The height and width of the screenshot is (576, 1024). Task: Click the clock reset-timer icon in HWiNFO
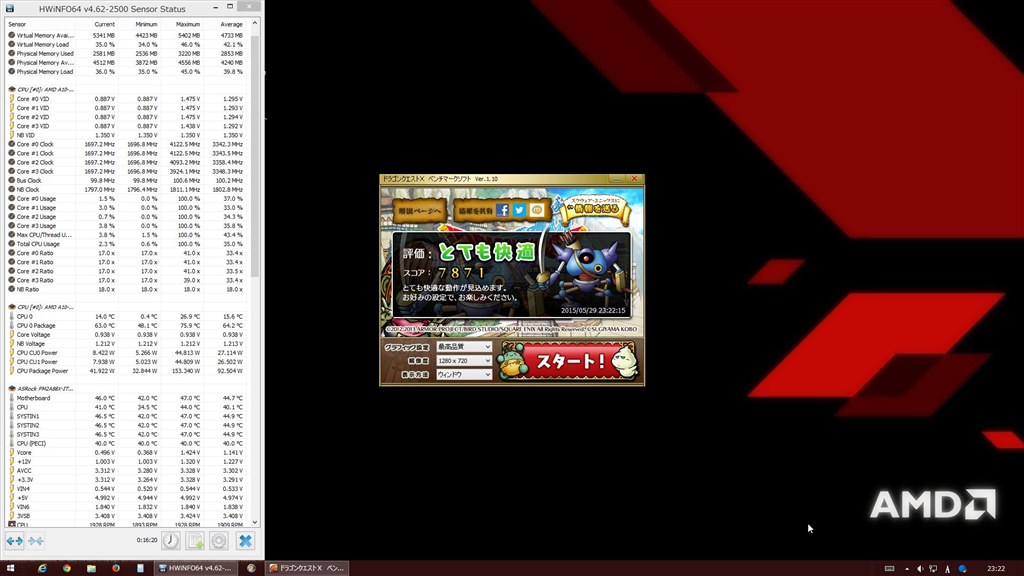(170, 541)
